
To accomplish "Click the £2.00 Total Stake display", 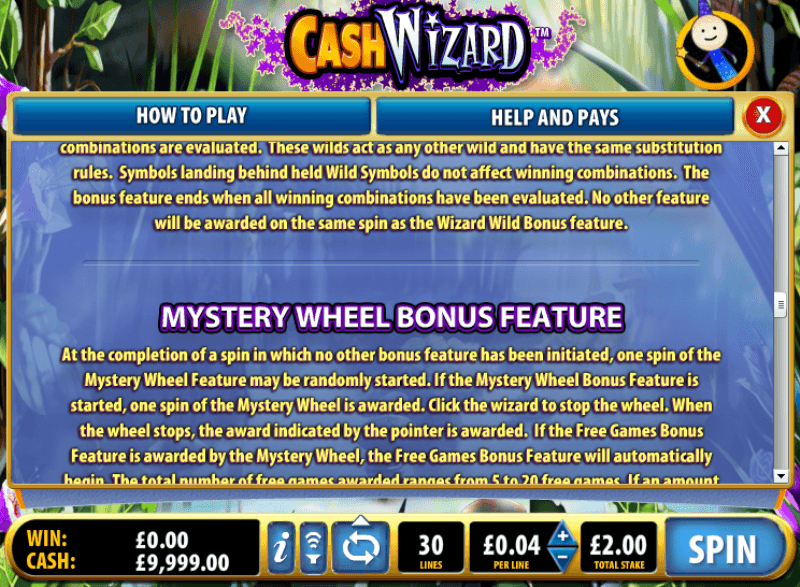I will [618, 548].
